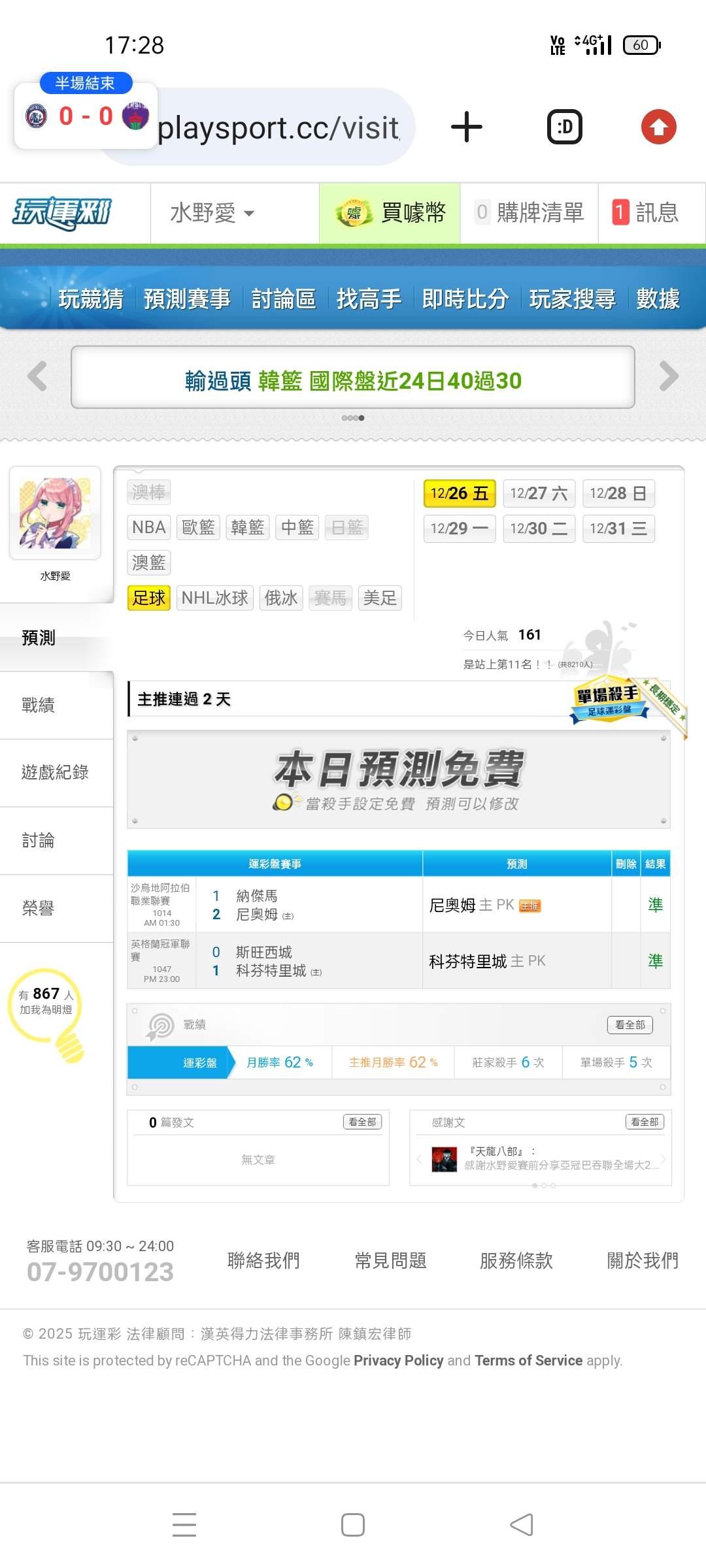This screenshot has width=706, height=1568.
Task: Open a new browser tab with plus icon
Action: [x=467, y=127]
